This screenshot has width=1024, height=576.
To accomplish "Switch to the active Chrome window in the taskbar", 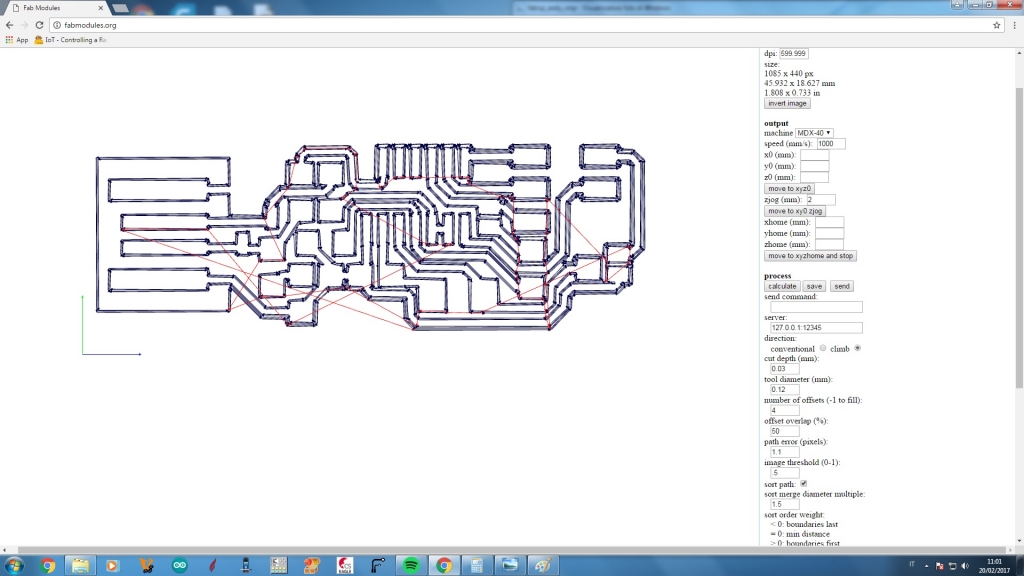I will click(x=444, y=565).
